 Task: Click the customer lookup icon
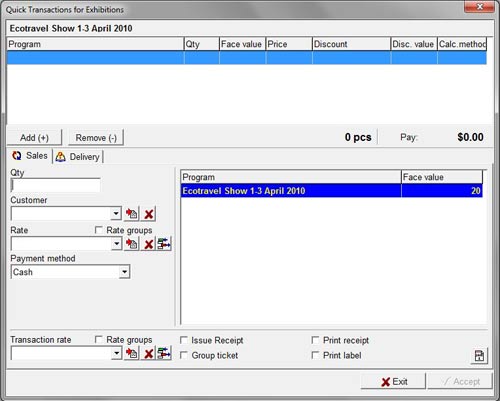132,214
